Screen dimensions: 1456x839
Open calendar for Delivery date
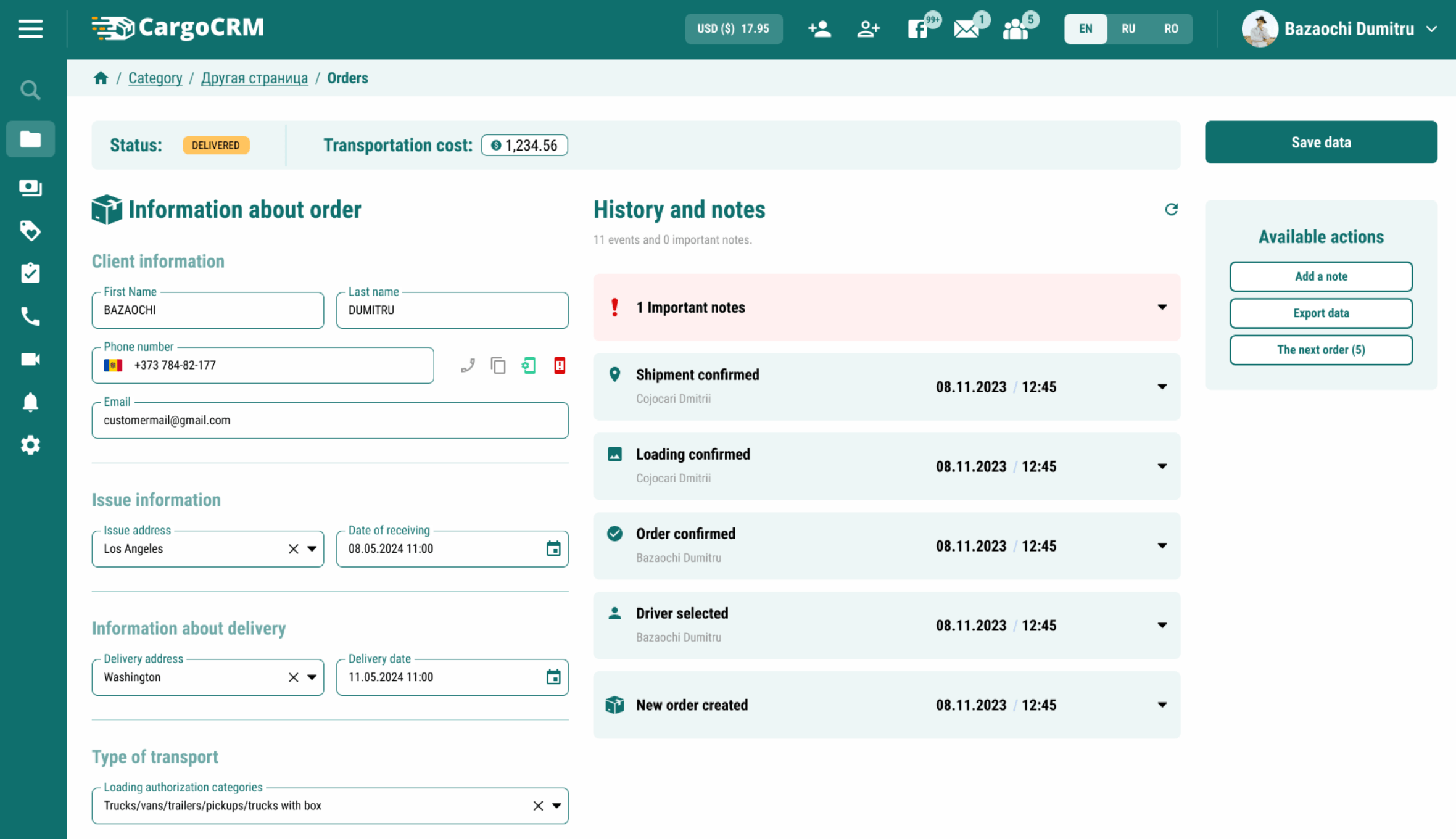[x=553, y=677]
